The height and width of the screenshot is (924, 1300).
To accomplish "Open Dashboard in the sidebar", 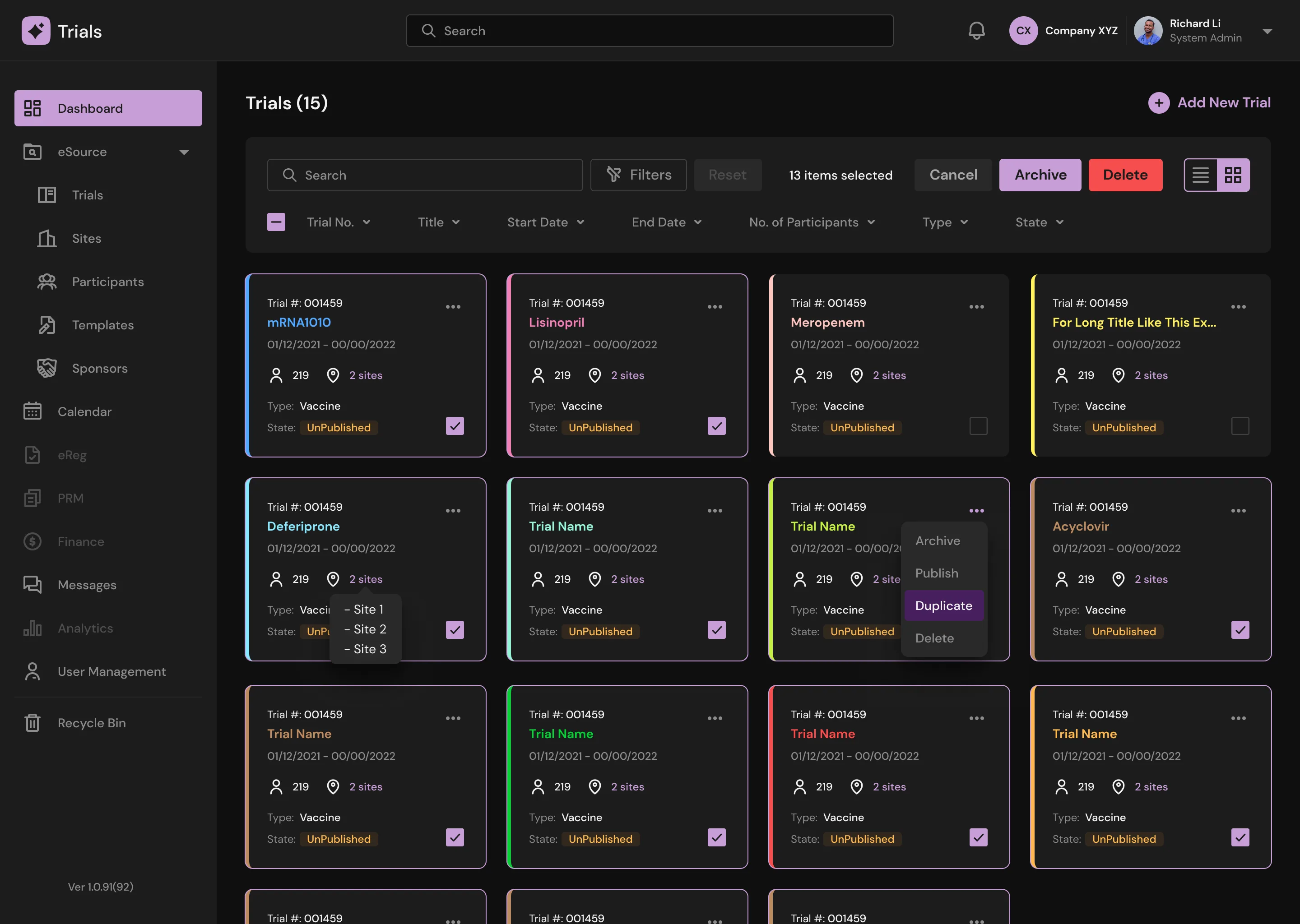I will click(x=108, y=108).
